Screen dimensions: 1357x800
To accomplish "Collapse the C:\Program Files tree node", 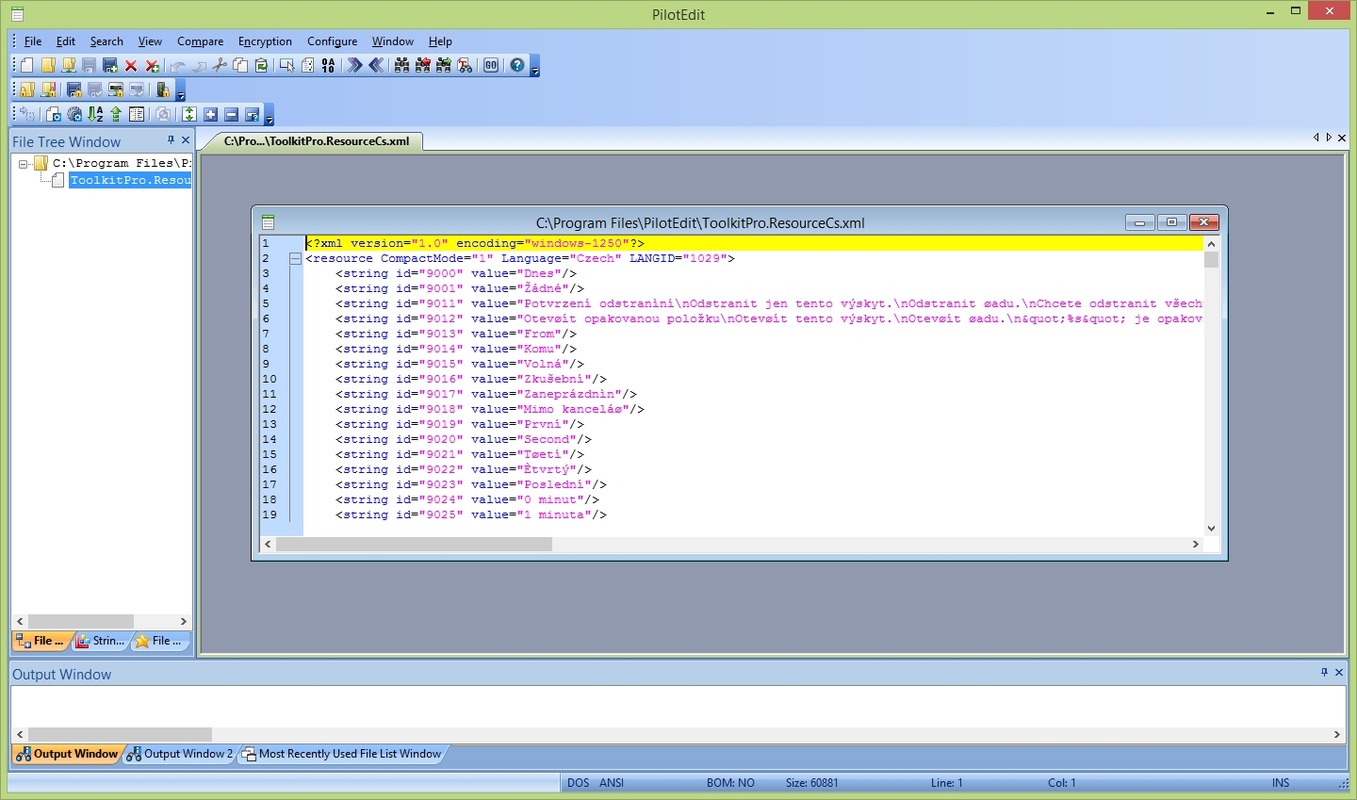I will 24,163.
